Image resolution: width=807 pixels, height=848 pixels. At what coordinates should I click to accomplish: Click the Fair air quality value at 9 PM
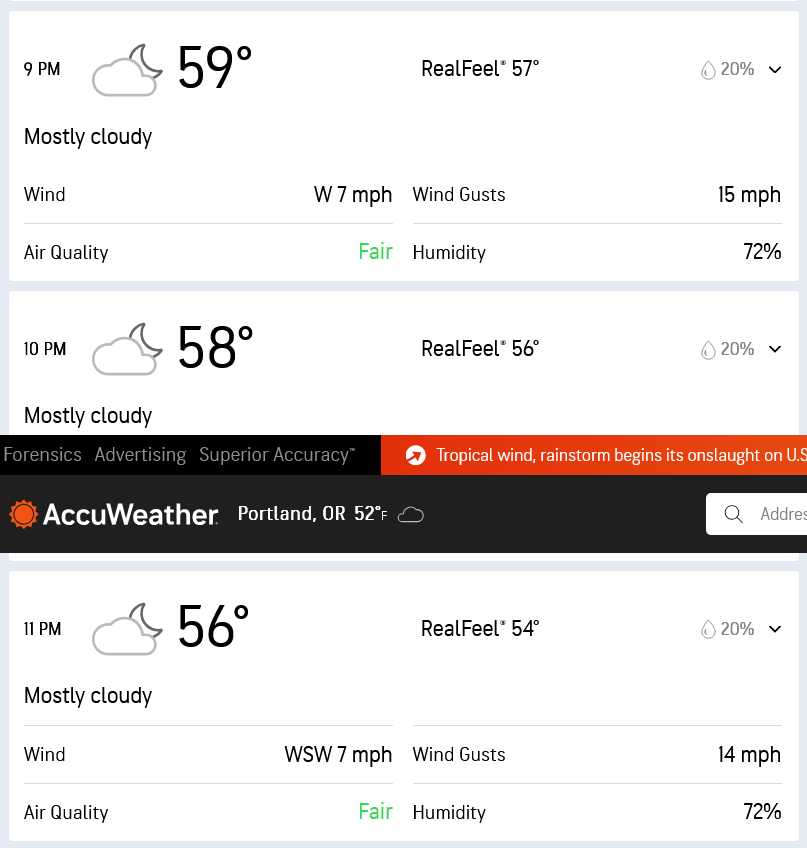(375, 252)
